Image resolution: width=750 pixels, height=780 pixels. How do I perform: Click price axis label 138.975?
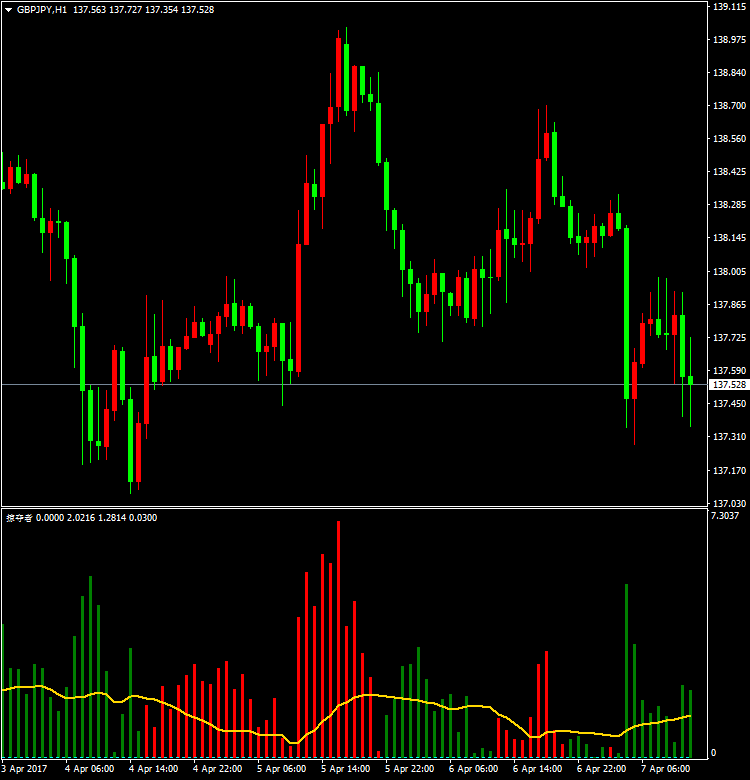pyautogui.click(x=730, y=40)
